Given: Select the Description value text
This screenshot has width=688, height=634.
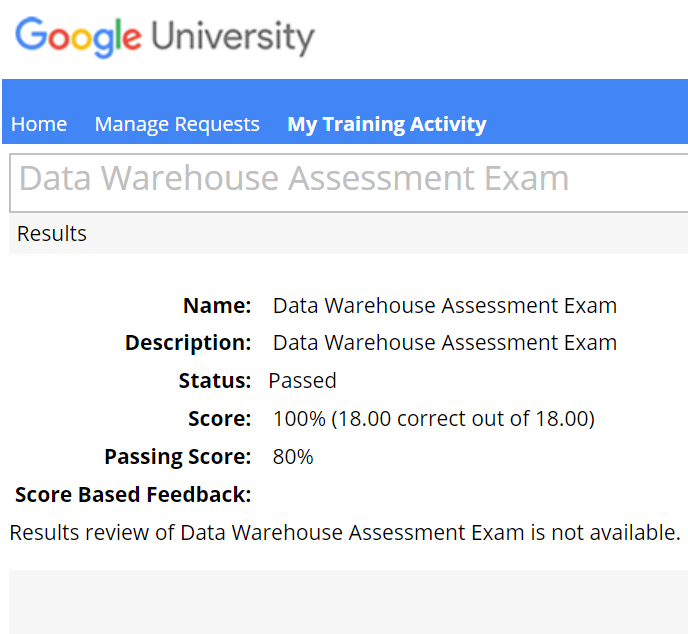Looking at the screenshot, I should click(445, 343).
